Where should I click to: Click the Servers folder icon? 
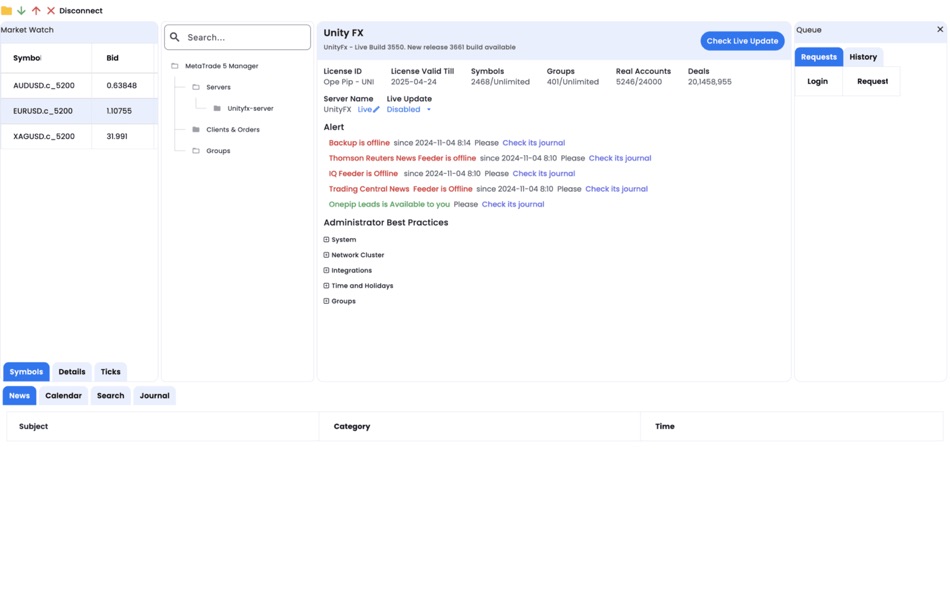tap(196, 87)
